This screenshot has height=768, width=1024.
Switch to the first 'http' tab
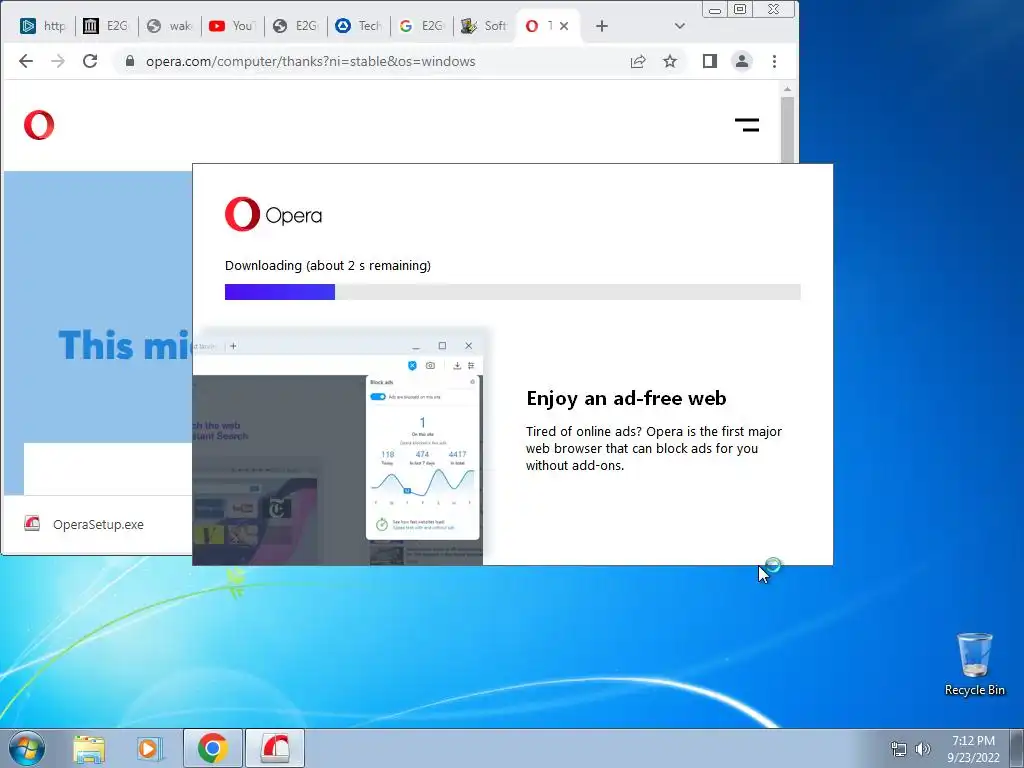(43, 26)
